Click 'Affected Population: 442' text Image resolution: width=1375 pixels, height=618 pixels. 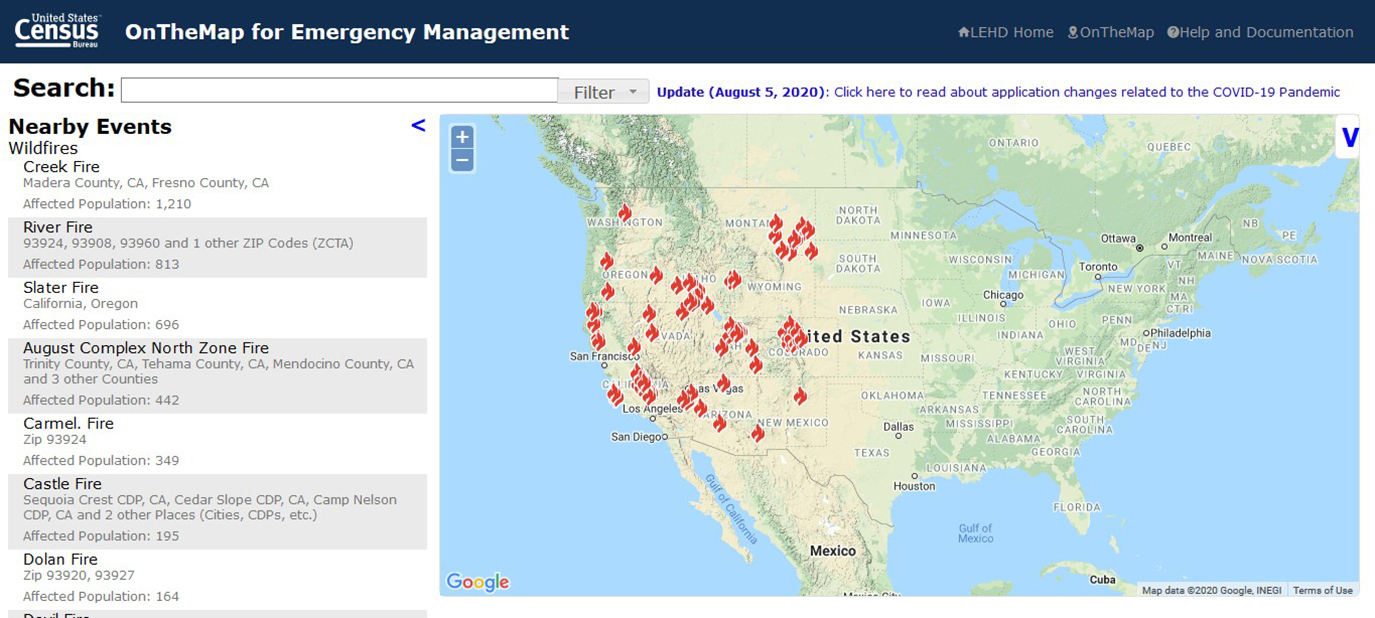point(101,401)
